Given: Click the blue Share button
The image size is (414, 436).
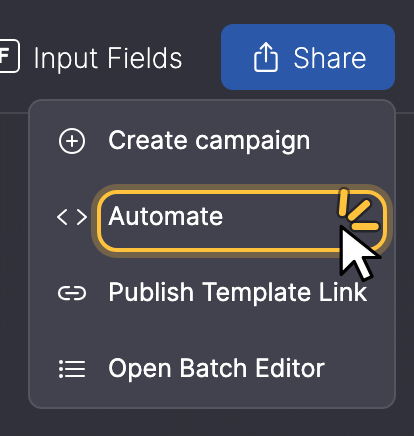Looking at the screenshot, I should 308,57.
